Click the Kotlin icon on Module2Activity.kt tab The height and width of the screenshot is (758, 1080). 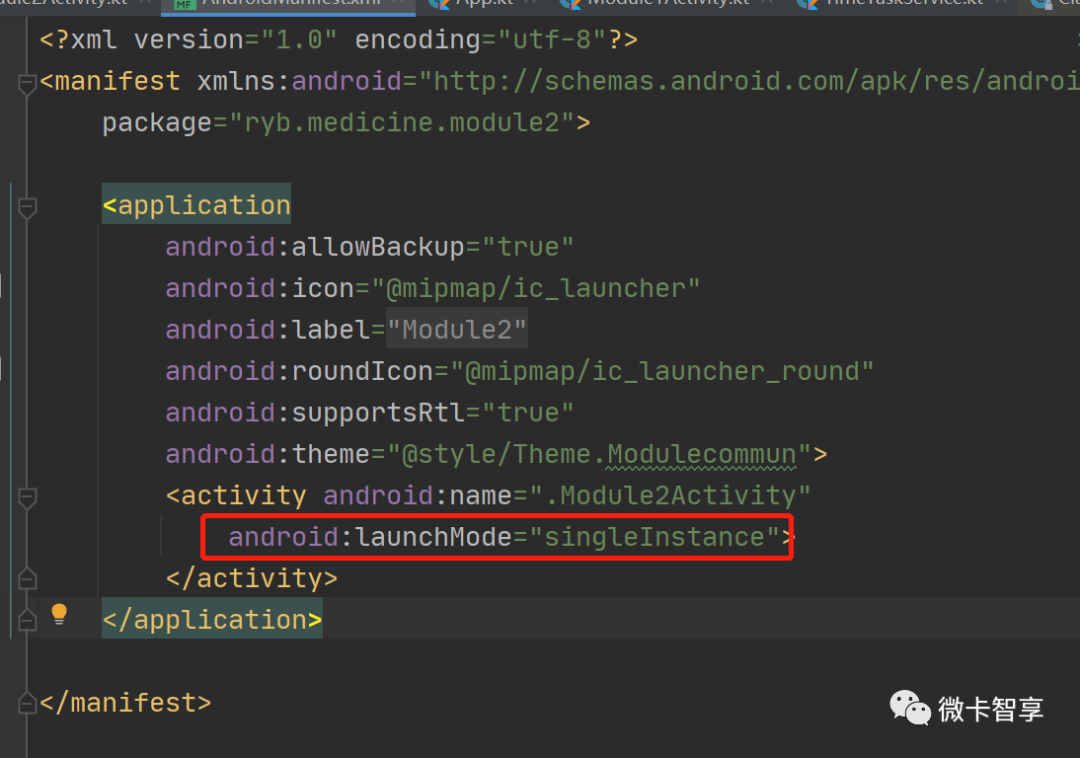point(4,5)
